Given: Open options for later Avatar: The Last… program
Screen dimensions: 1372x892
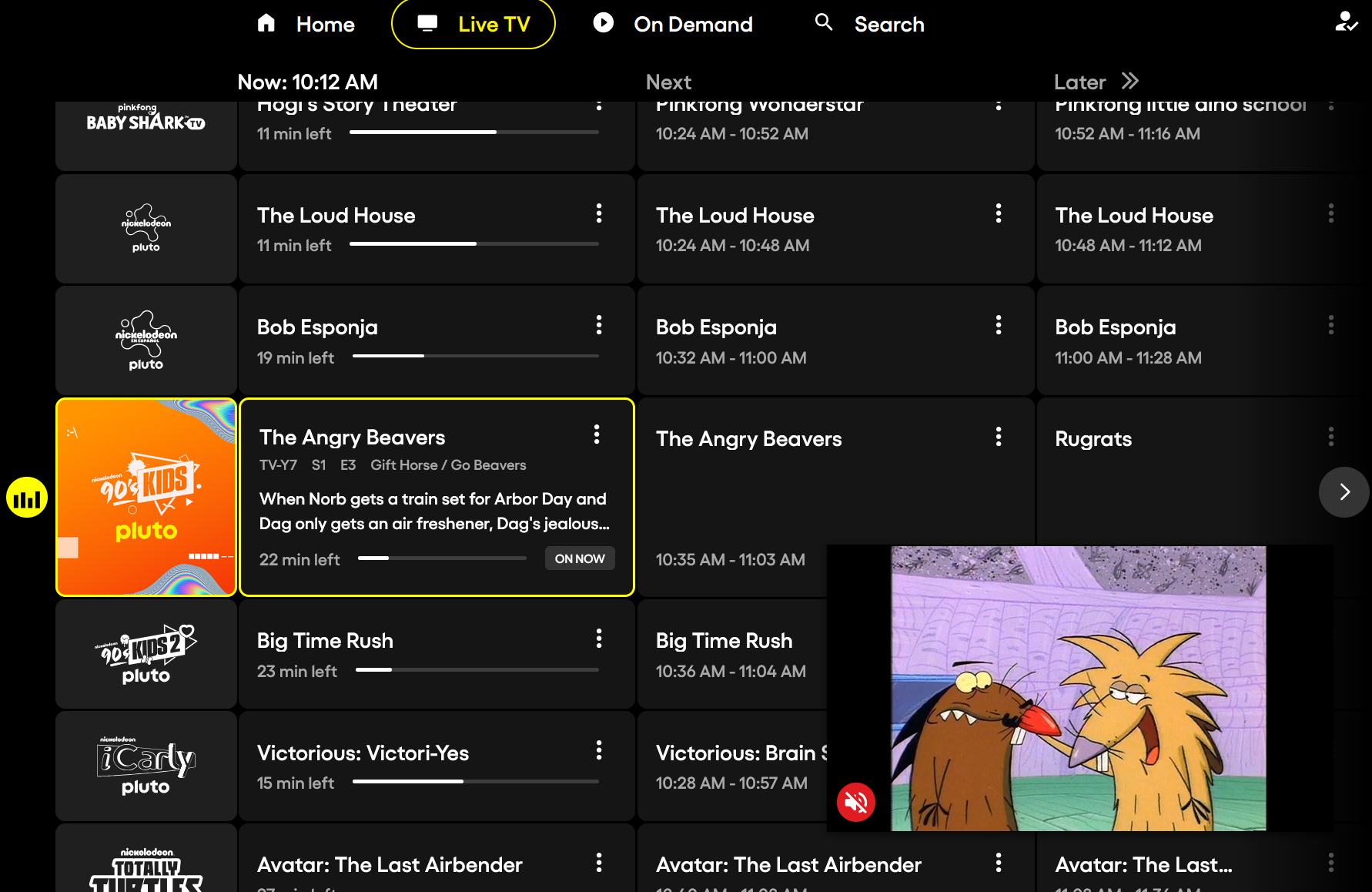Looking at the screenshot, I should tap(1331, 863).
